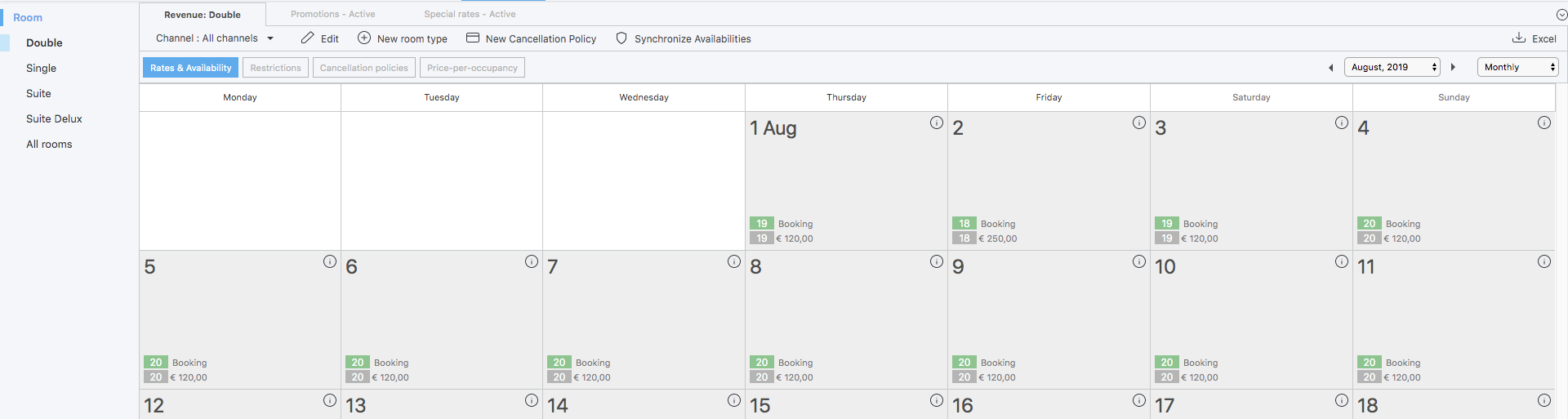Select the Cancellation policies view button
Image resolution: width=1568 pixels, height=419 pixels.
tap(363, 68)
